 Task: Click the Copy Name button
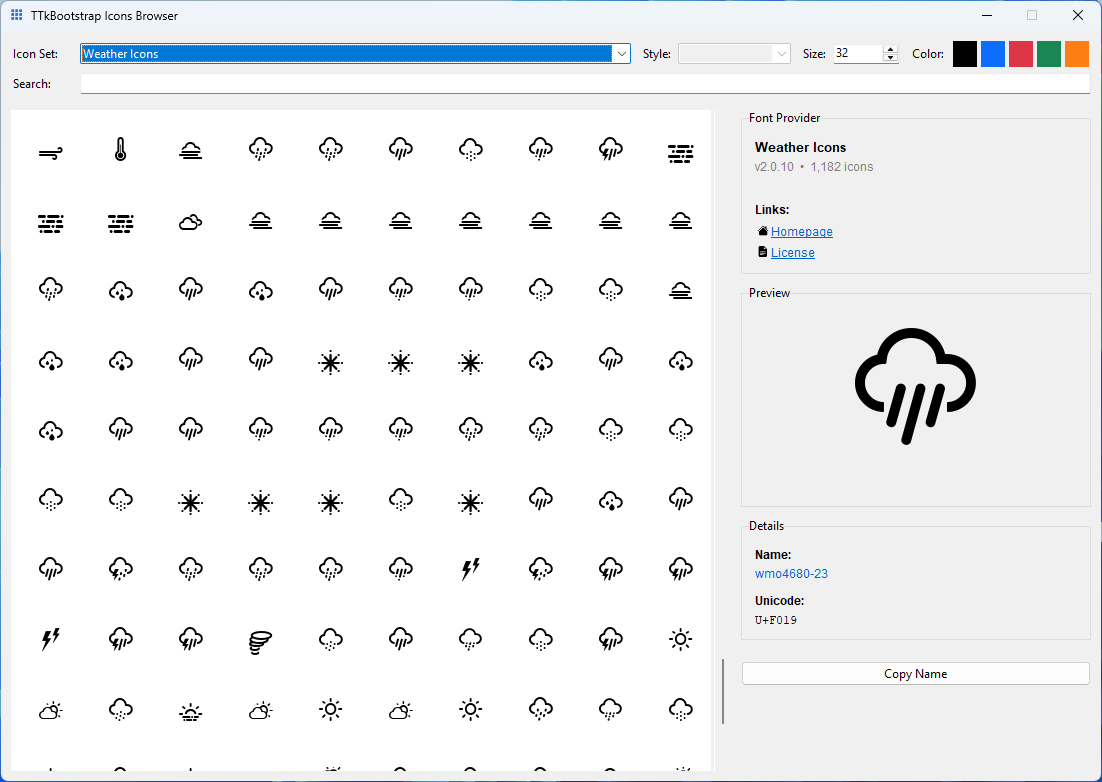click(x=915, y=673)
